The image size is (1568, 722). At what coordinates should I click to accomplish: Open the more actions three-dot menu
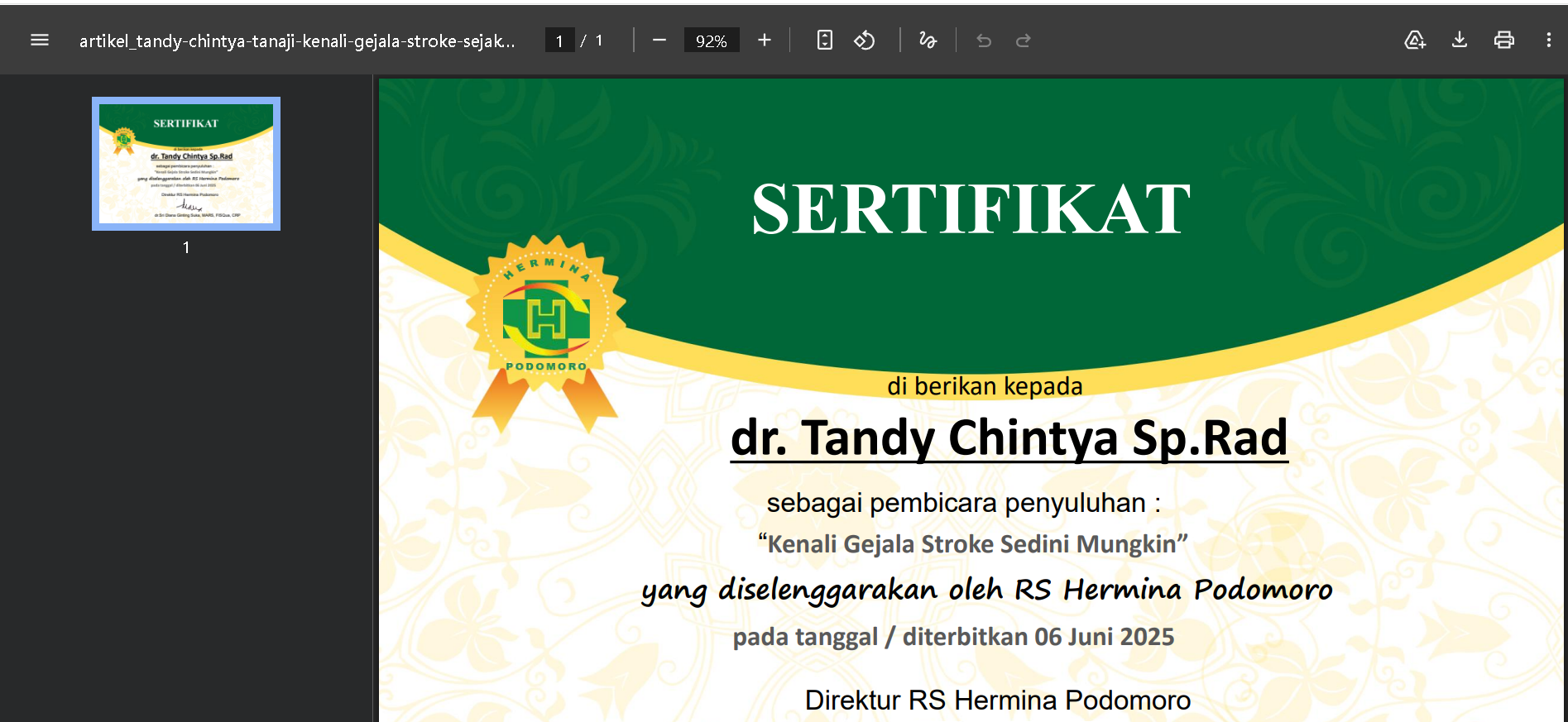coord(1548,41)
